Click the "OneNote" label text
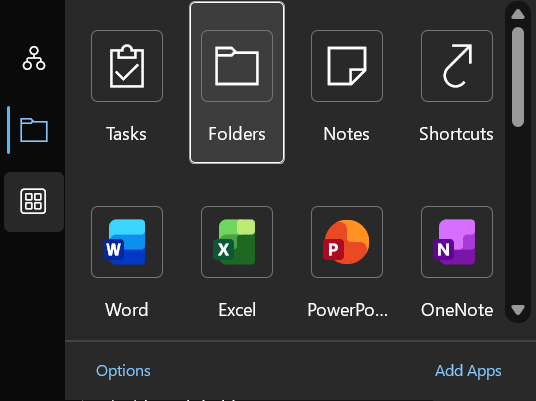The height and width of the screenshot is (401, 536). [457, 310]
